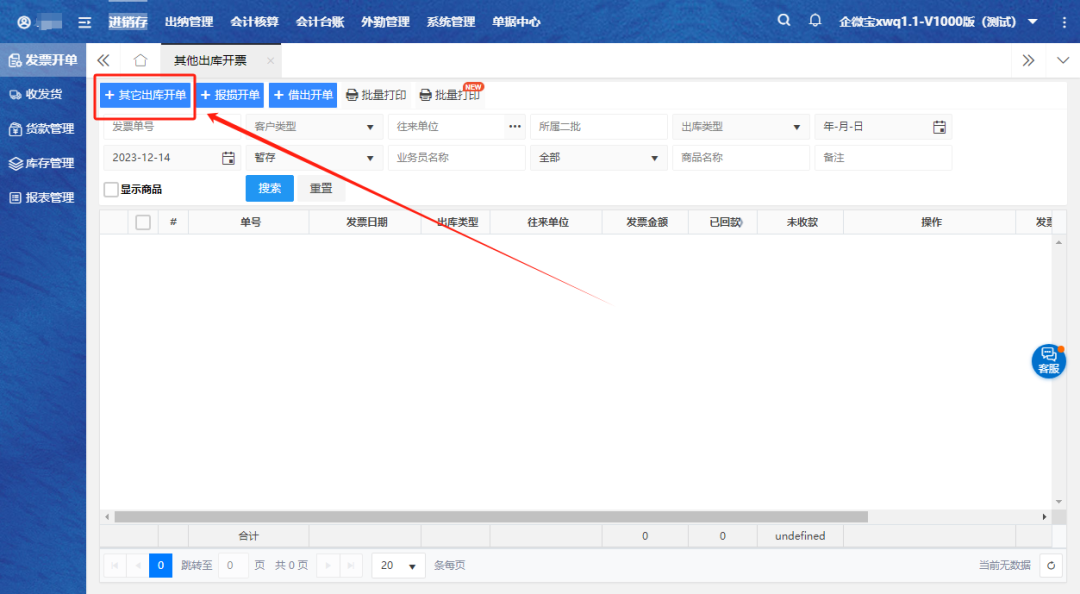Go to next page arrow
This screenshot has height=594, width=1080.
[x=328, y=566]
